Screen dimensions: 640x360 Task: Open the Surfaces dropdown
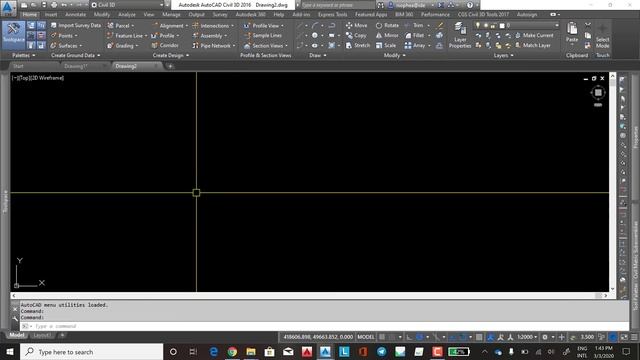point(67,46)
